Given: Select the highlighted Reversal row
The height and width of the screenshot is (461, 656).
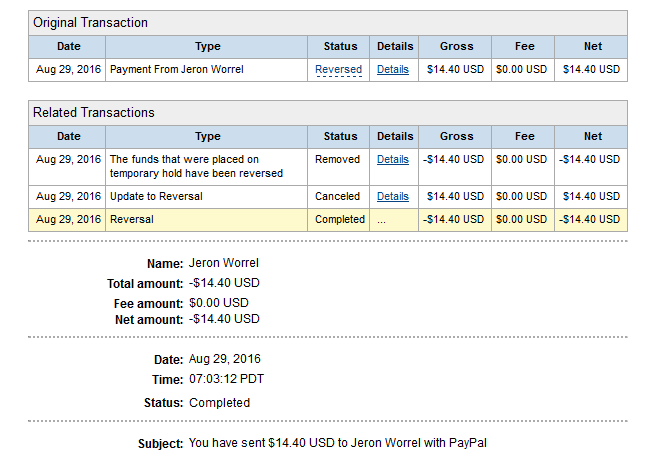Looking at the screenshot, I should pos(328,220).
